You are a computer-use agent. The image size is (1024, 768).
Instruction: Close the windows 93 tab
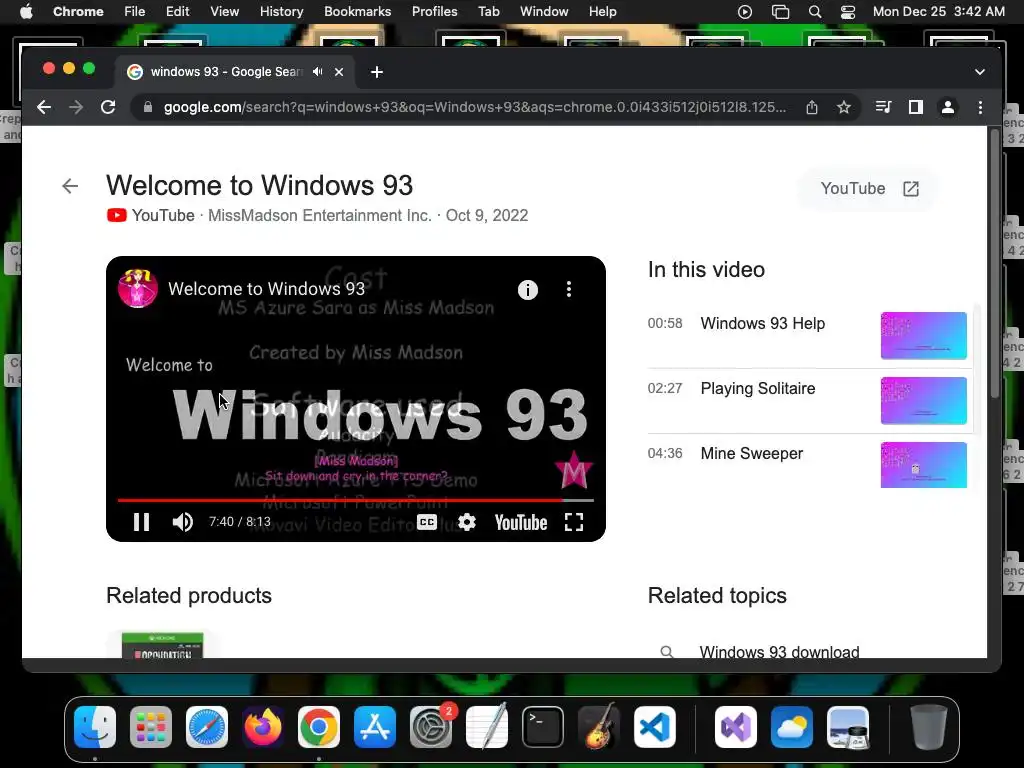pyautogui.click(x=339, y=72)
